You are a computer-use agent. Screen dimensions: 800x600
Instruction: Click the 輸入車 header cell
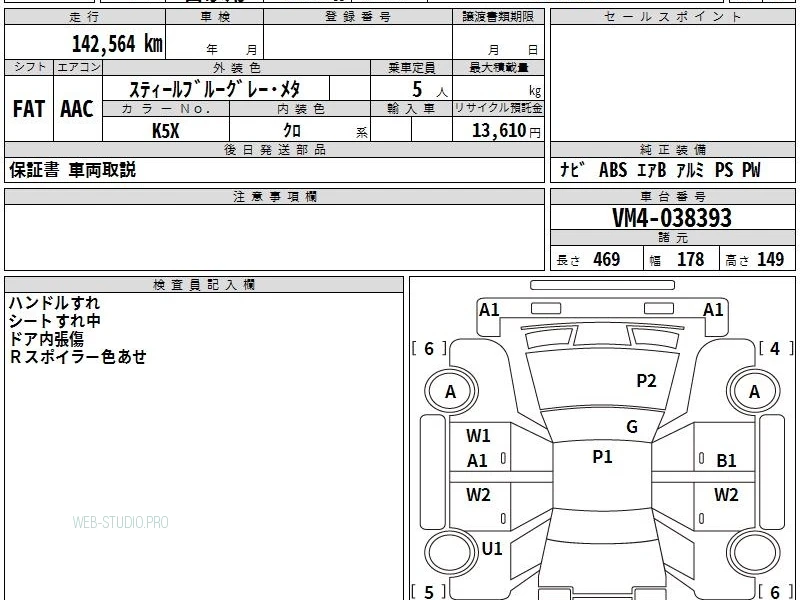click(x=411, y=109)
